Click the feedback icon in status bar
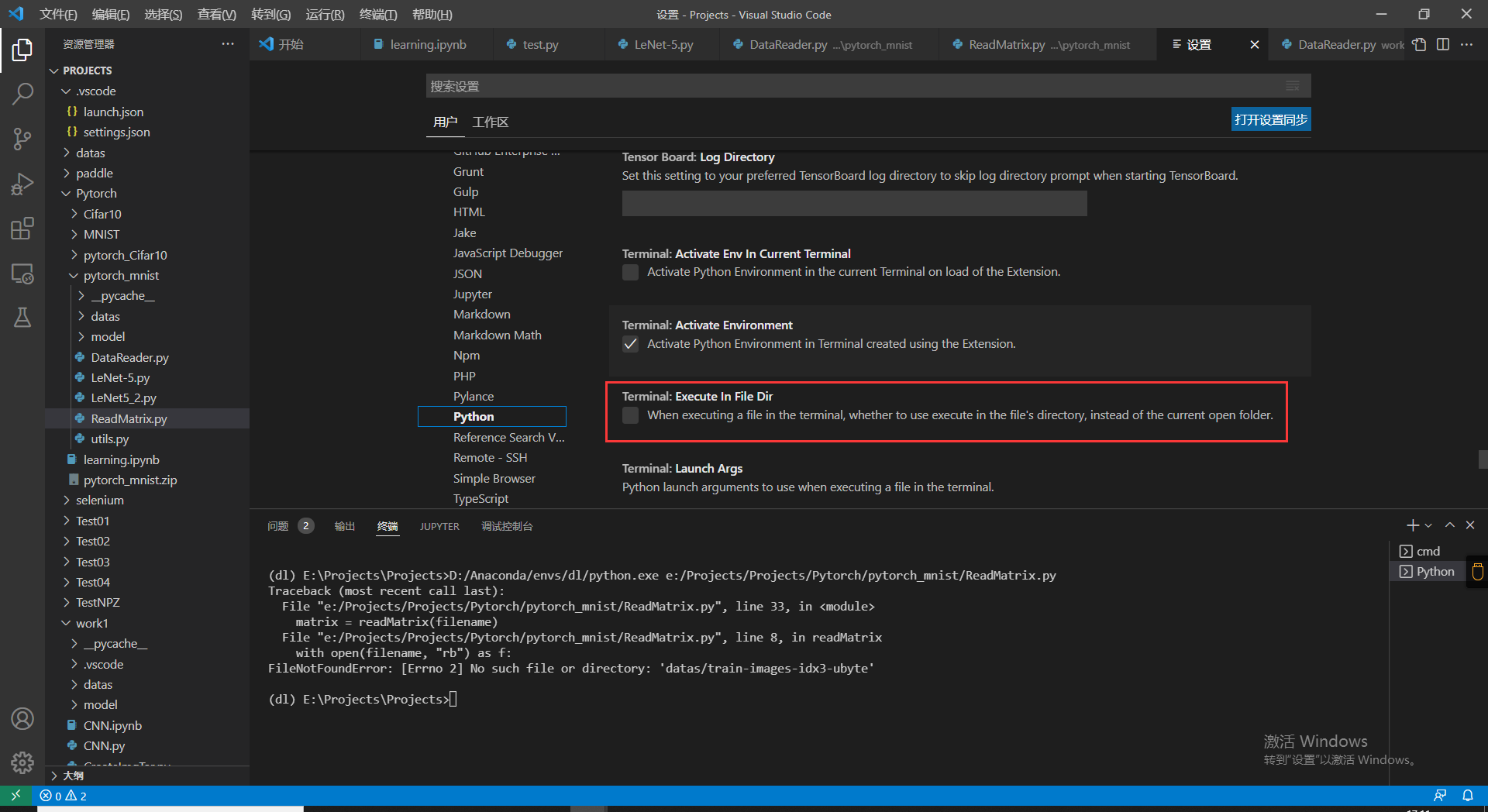 click(1440, 796)
